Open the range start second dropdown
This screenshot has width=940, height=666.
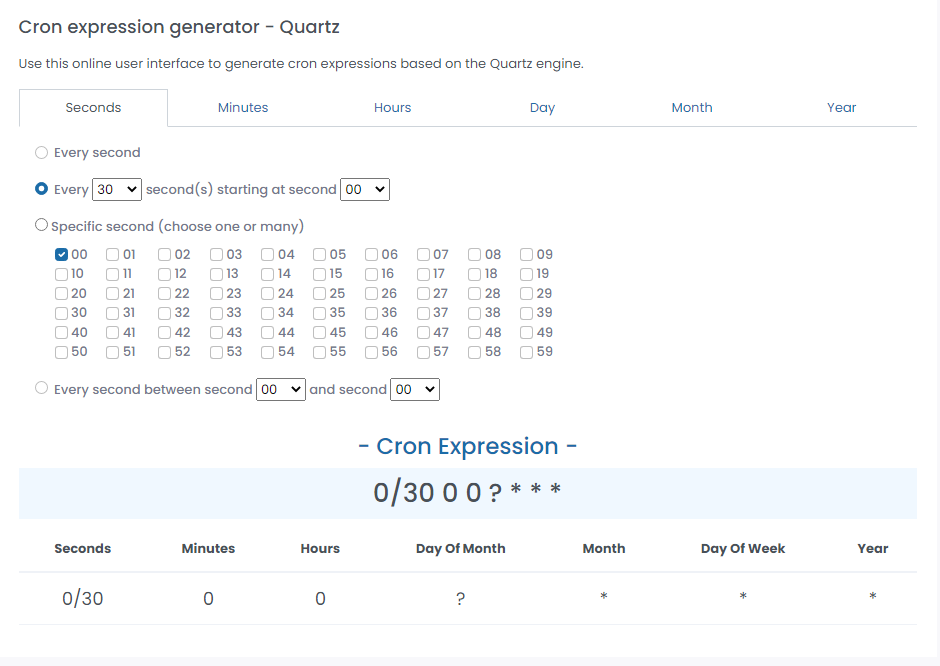click(x=281, y=389)
